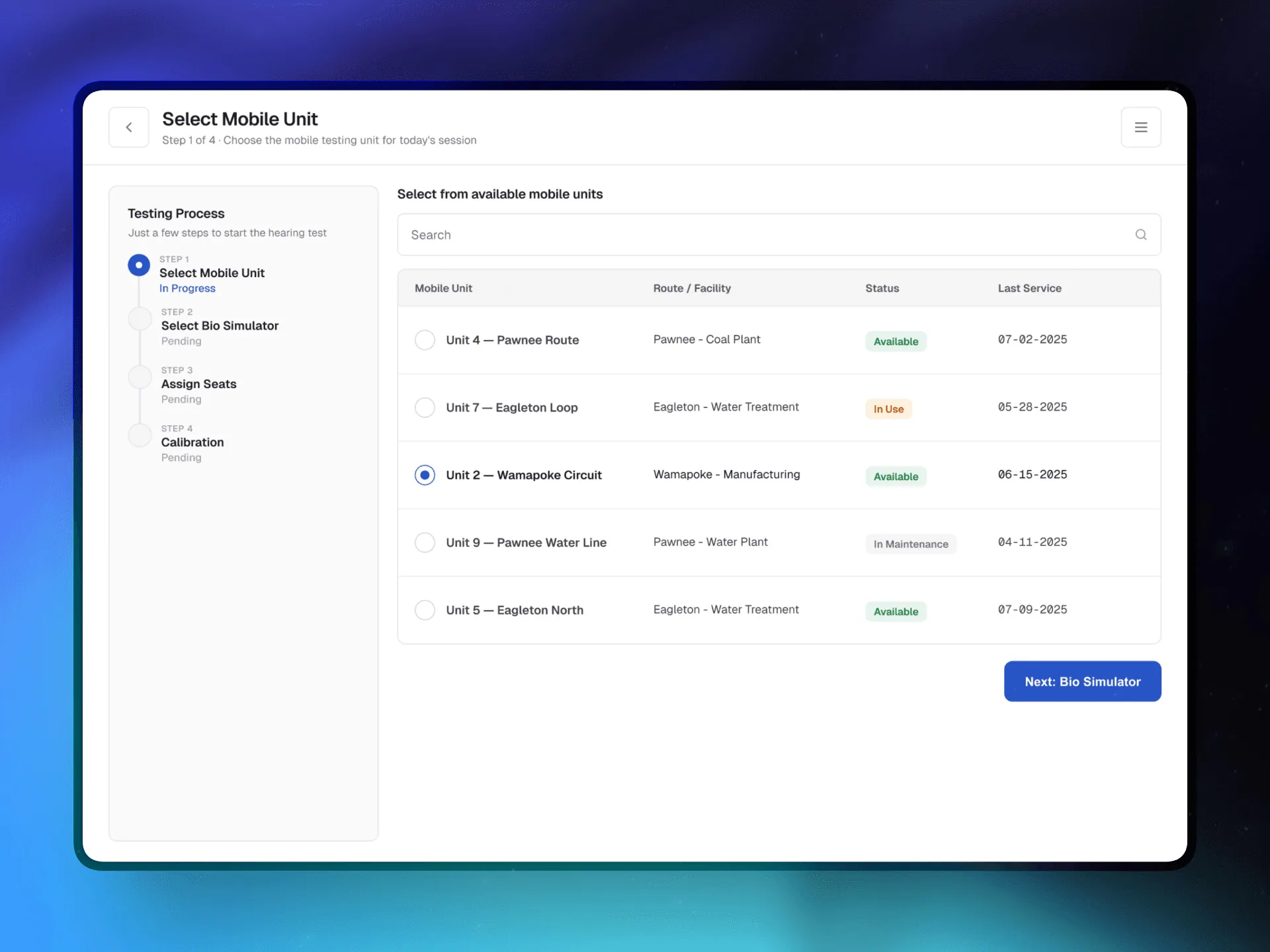Image resolution: width=1270 pixels, height=952 pixels.
Task: Click the Step 1 progress indicator circle
Action: coord(139,265)
